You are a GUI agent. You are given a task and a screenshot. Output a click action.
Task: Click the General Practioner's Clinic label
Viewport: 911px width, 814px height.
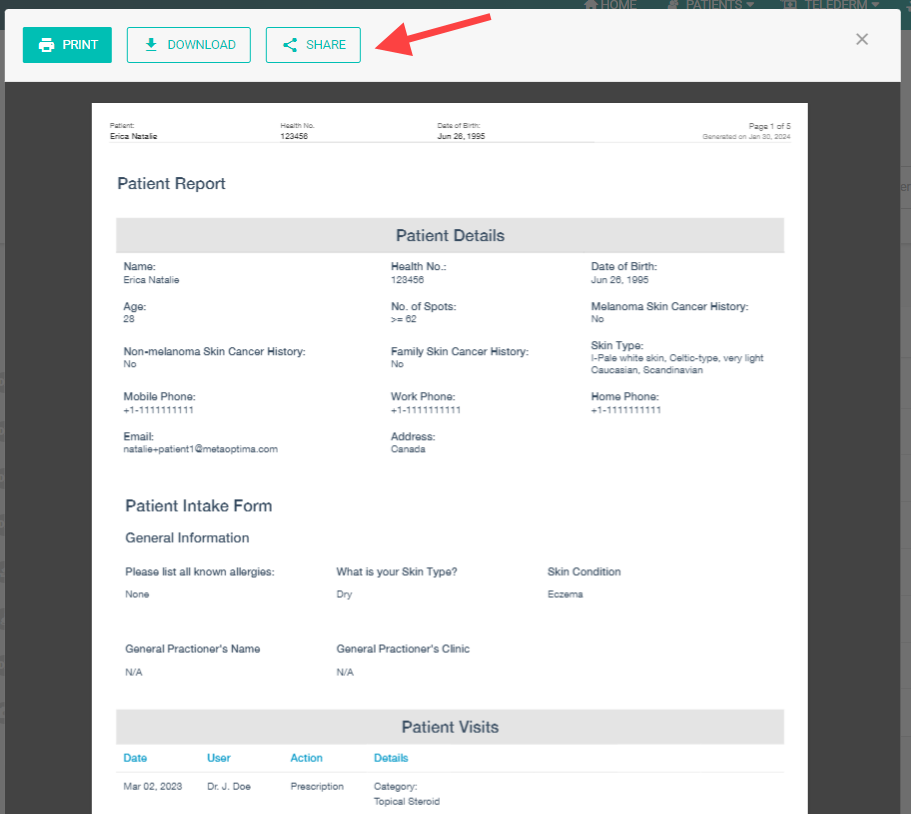[x=403, y=649]
